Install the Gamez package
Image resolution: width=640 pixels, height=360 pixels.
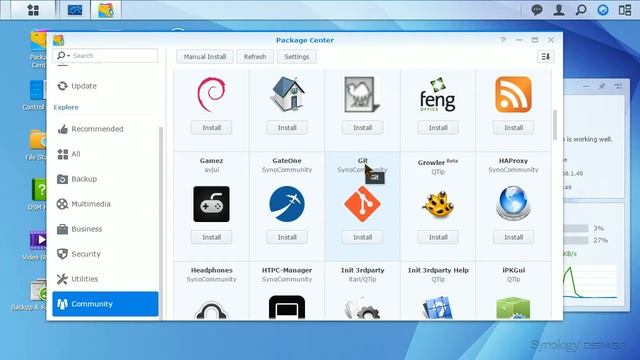coord(211,237)
